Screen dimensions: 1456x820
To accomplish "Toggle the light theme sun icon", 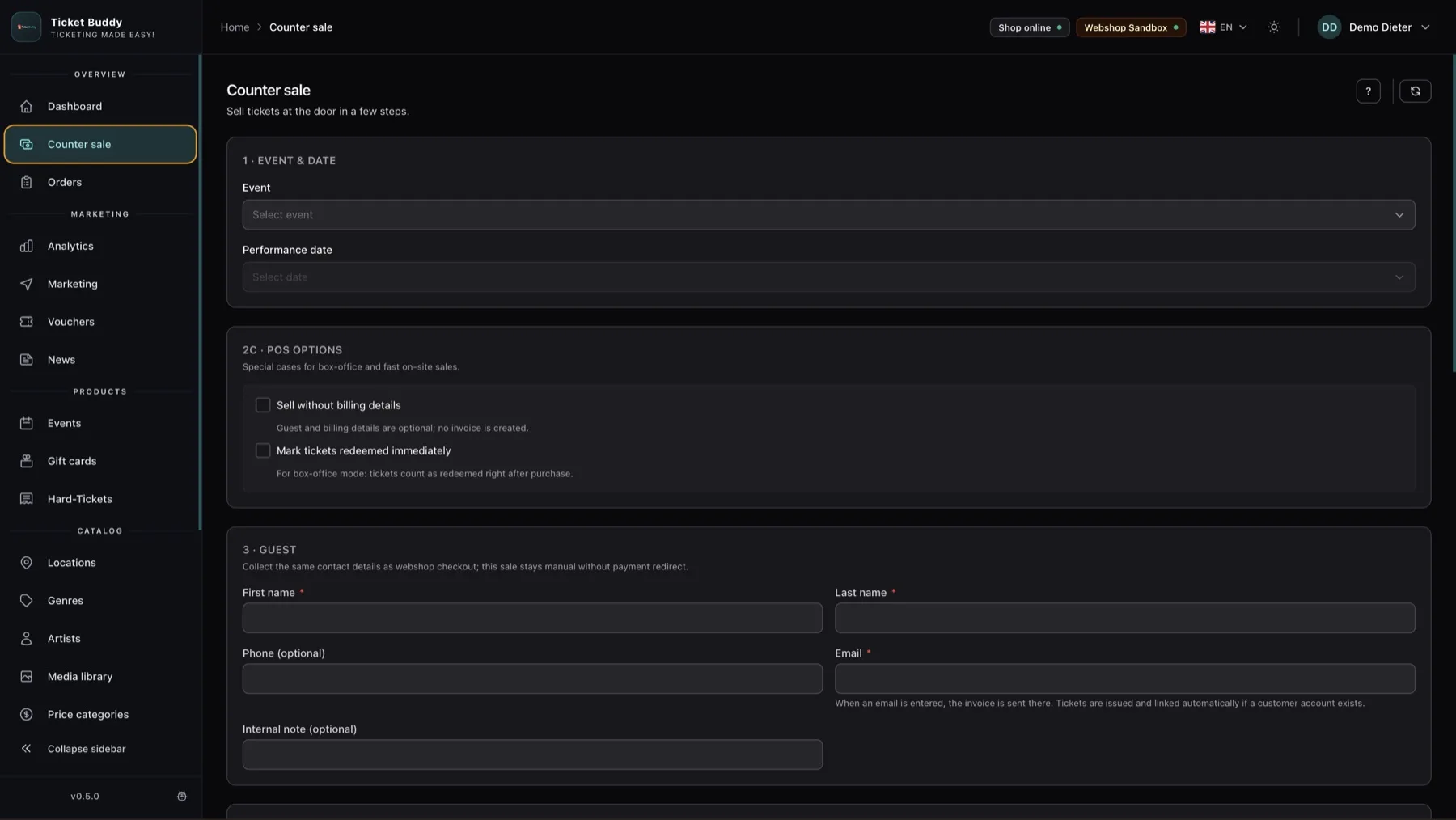I will (1274, 27).
